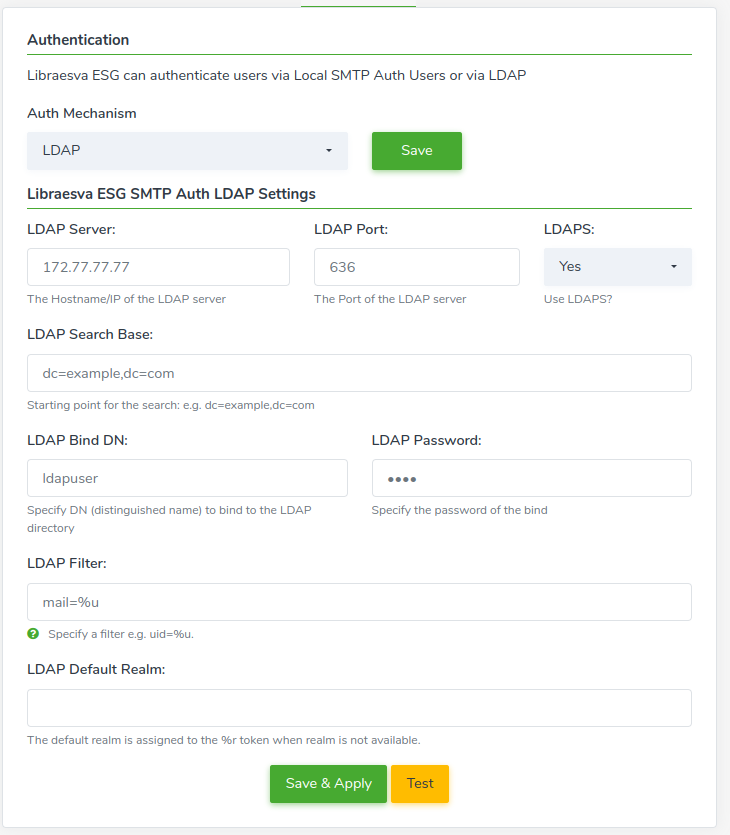Click the LDAP Default Realm field

(x=359, y=708)
